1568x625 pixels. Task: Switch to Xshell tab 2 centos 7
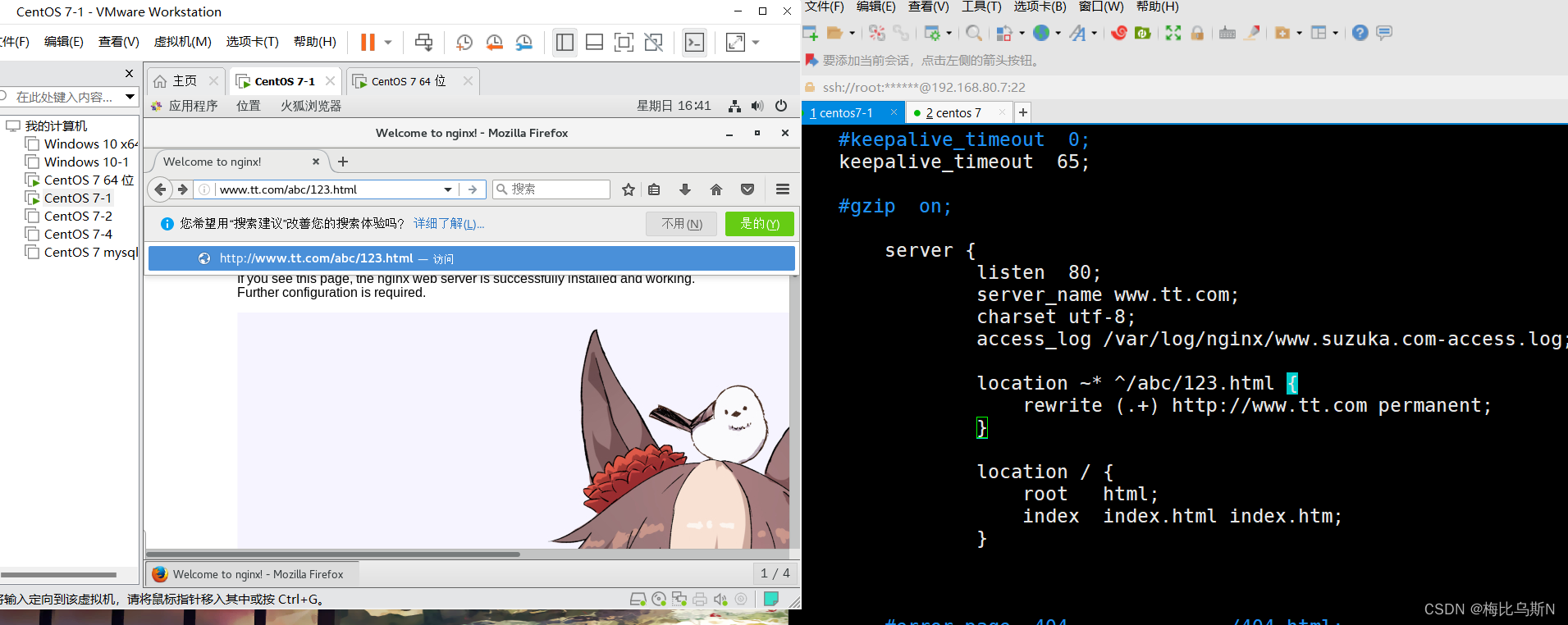click(x=959, y=112)
